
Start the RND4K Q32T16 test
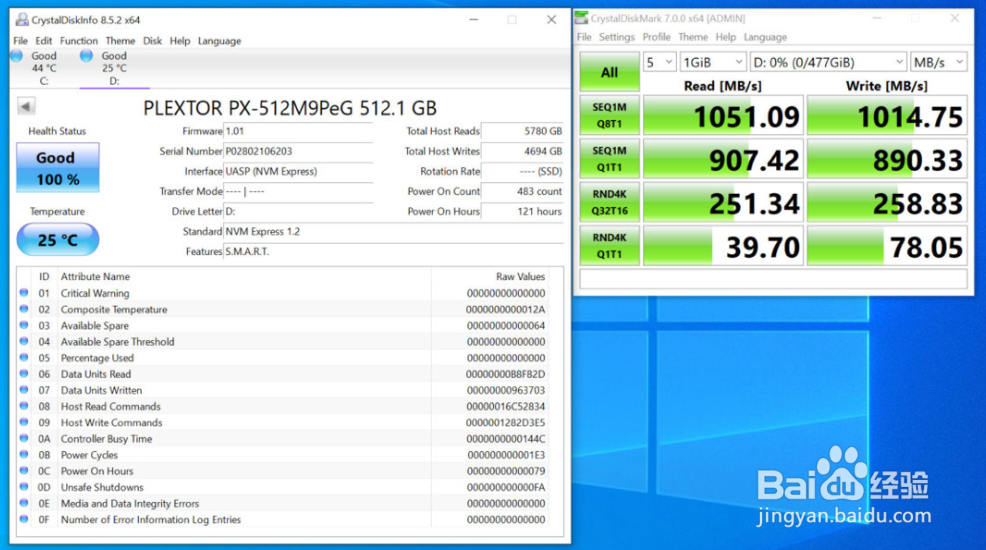[609, 202]
